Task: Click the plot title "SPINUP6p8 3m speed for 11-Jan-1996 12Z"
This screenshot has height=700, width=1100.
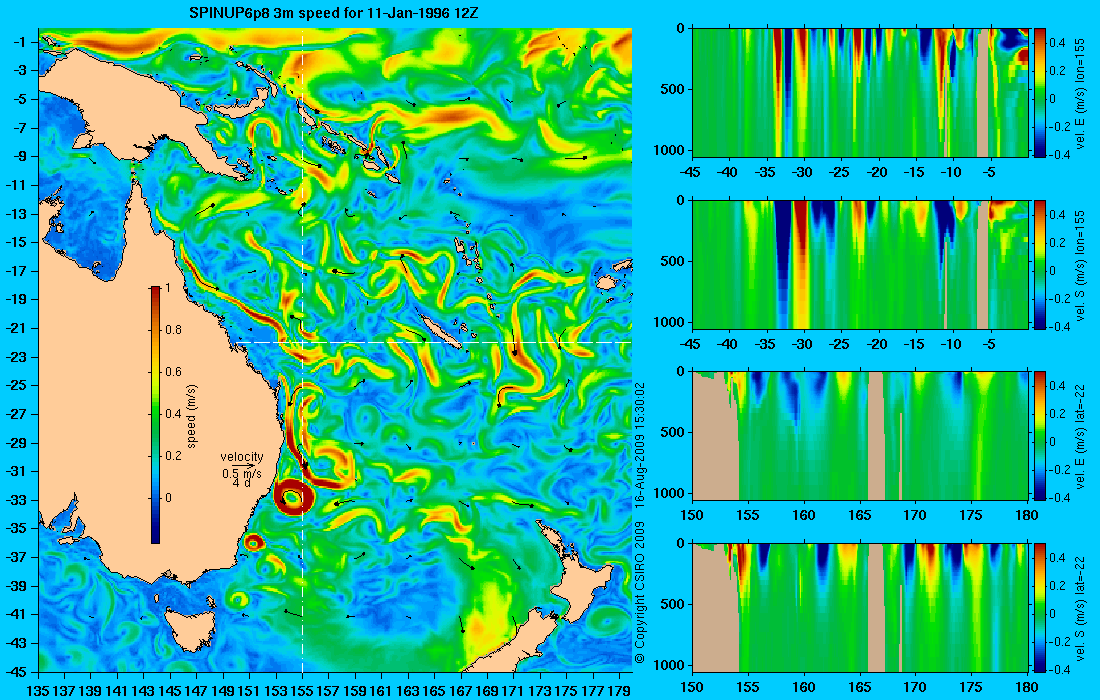Action: point(334,13)
